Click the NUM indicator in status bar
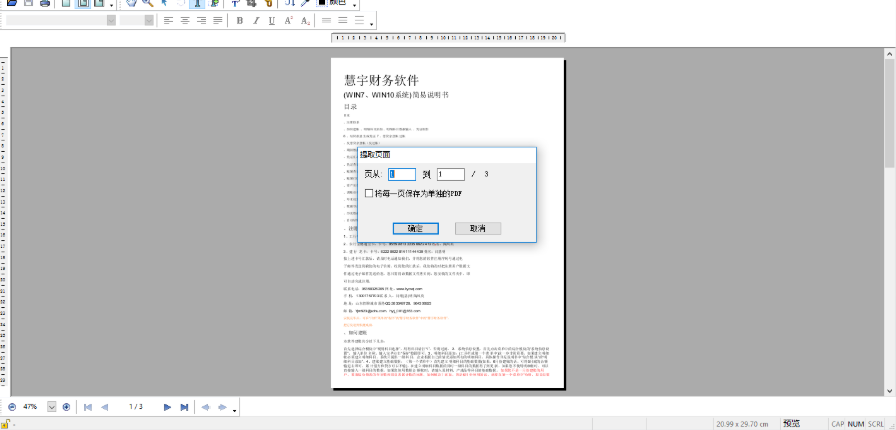 point(855,424)
